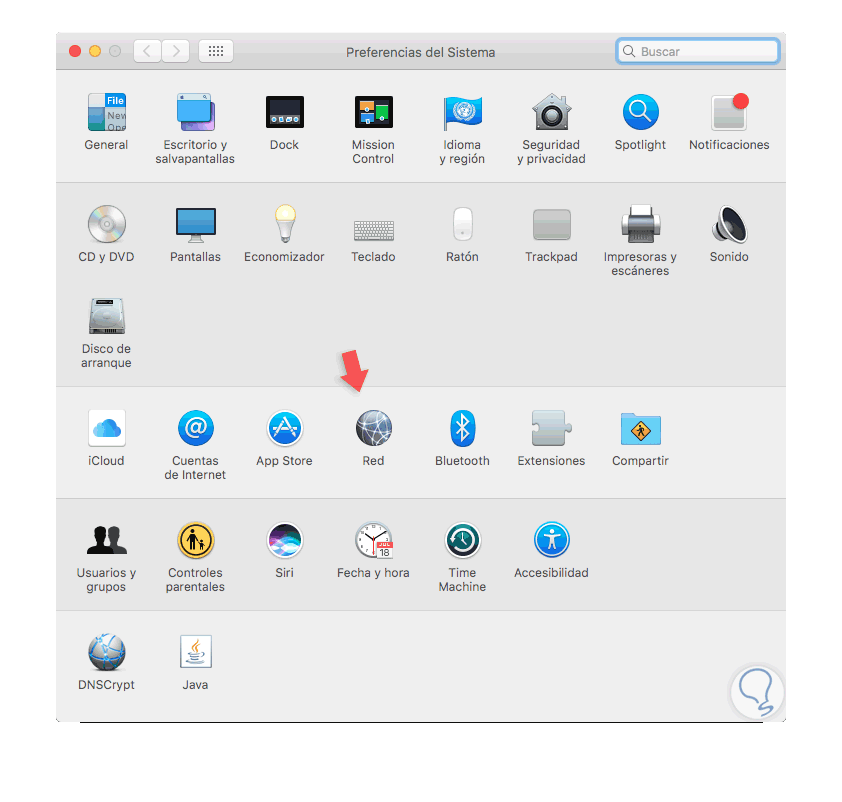Open the Pantallas display icon
The width and height of the screenshot is (842, 802).
(195, 224)
